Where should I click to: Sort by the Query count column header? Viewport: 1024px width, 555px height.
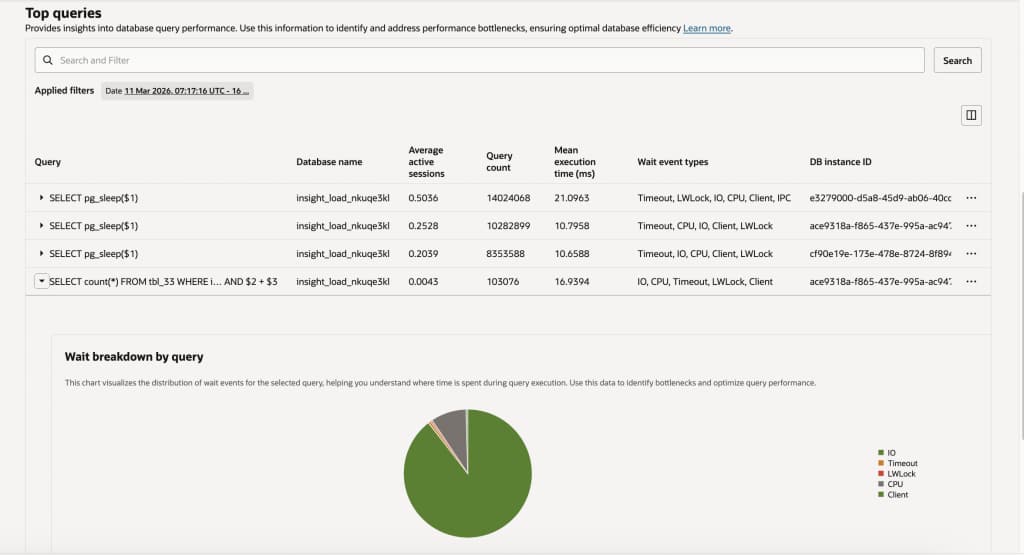[499, 162]
